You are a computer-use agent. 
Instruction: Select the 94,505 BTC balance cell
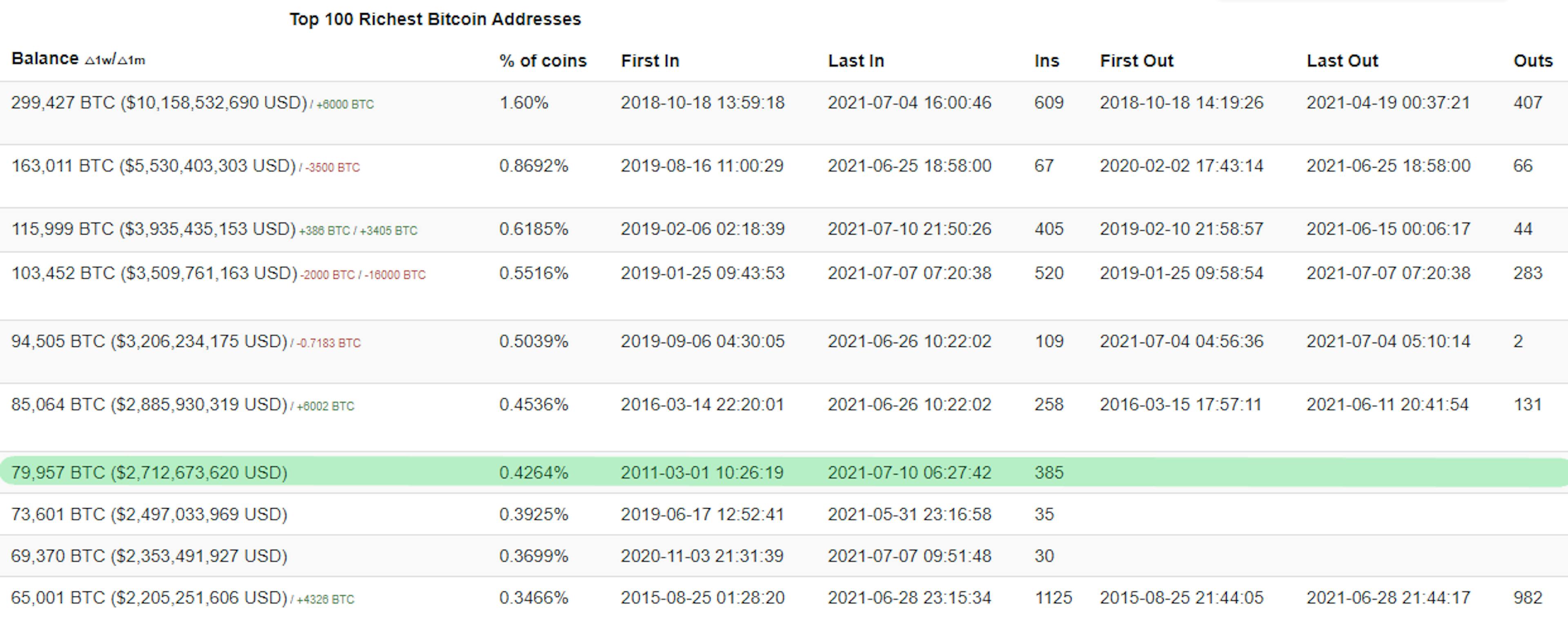point(149,341)
